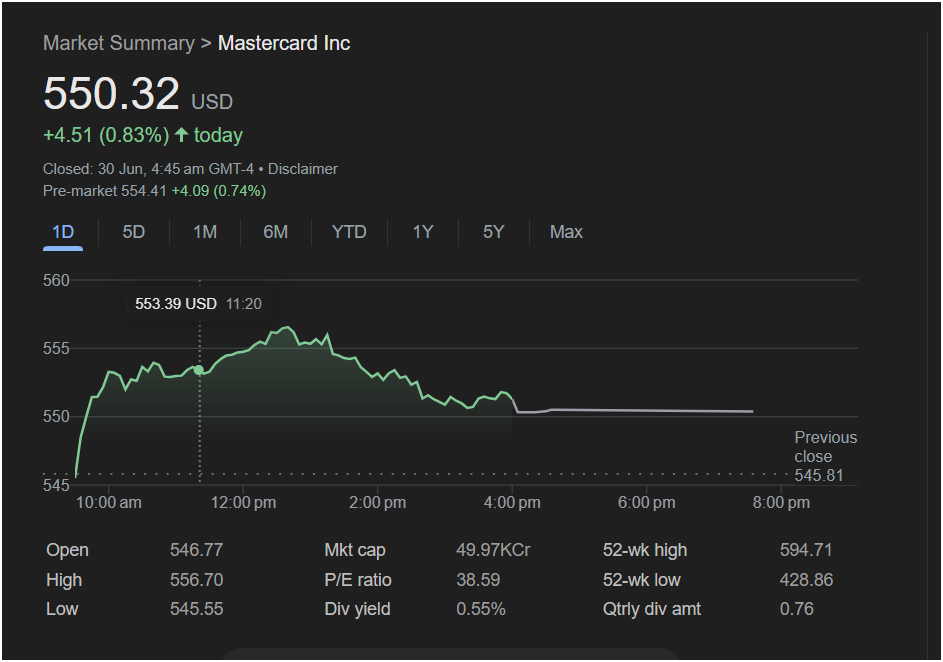Open the 1M chart range
Viewport: 943px width, 662px height.
coord(205,232)
